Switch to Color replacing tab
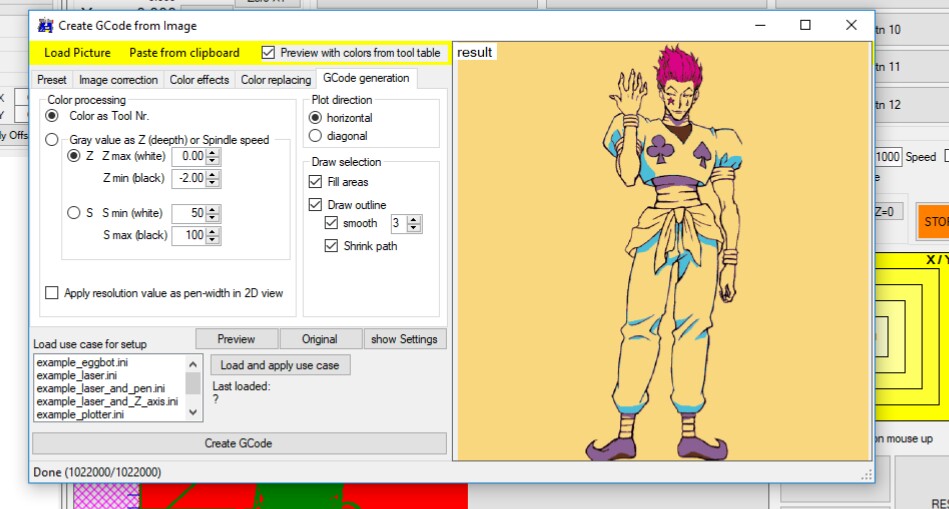949x509 pixels. click(x=275, y=80)
